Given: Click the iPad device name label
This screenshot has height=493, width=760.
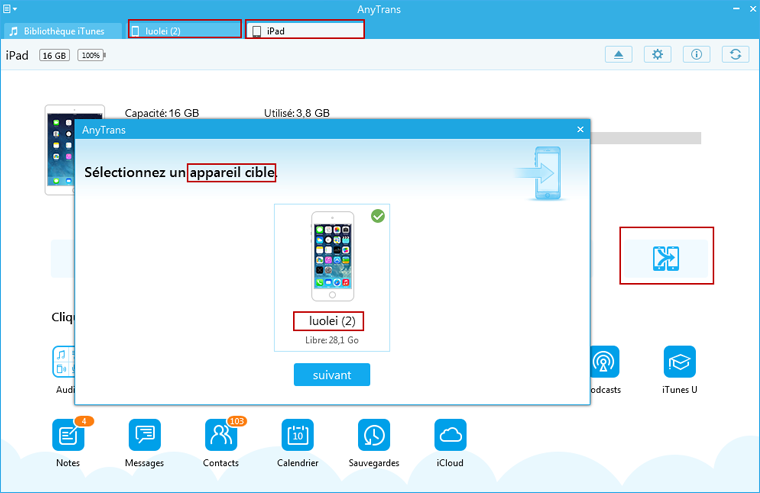Looking at the screenshot, I should [x=17, y=55].
